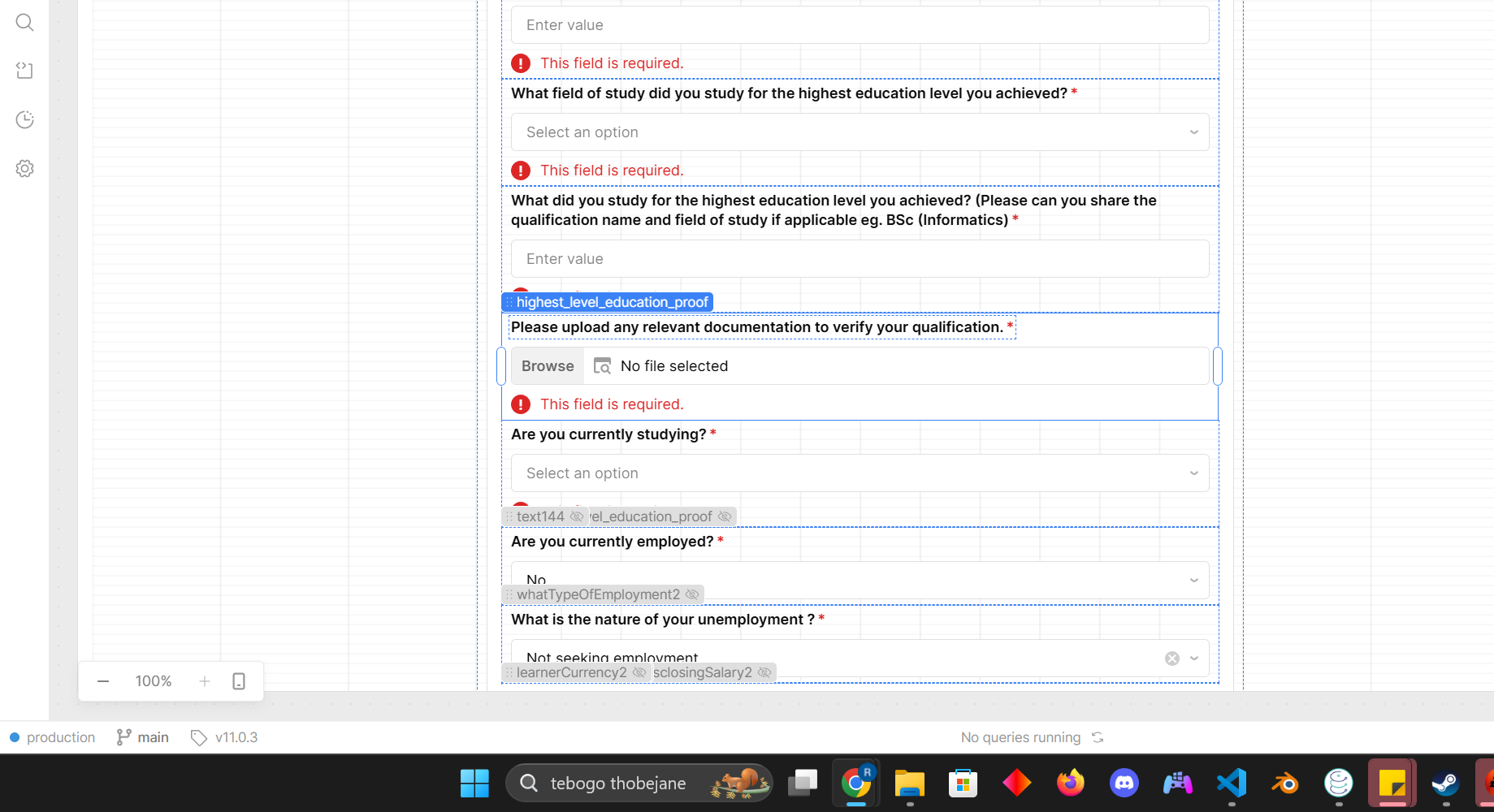Click the Browse file upload button

click(548, 366)
